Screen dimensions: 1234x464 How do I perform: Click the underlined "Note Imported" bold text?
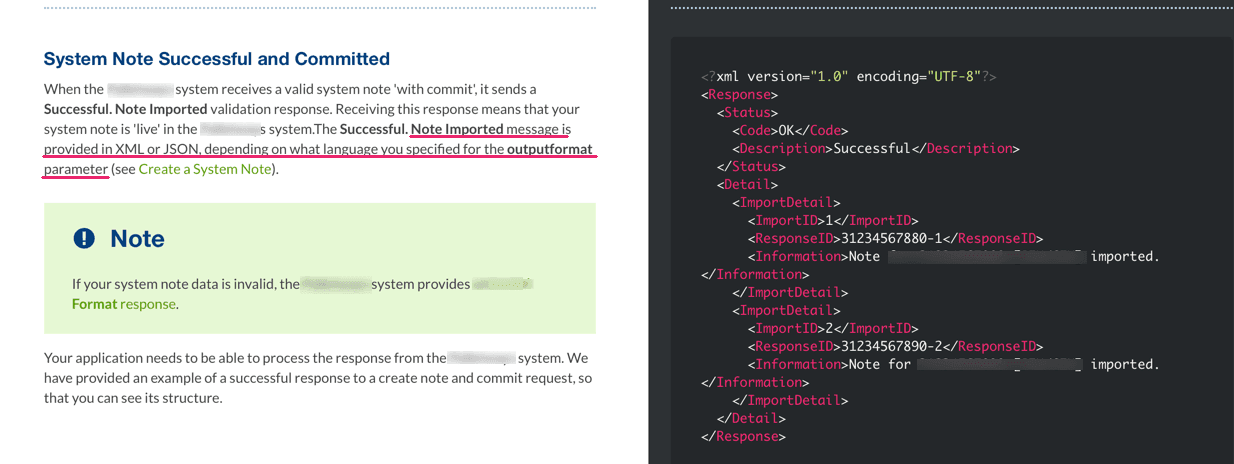[x=457, y=129]
